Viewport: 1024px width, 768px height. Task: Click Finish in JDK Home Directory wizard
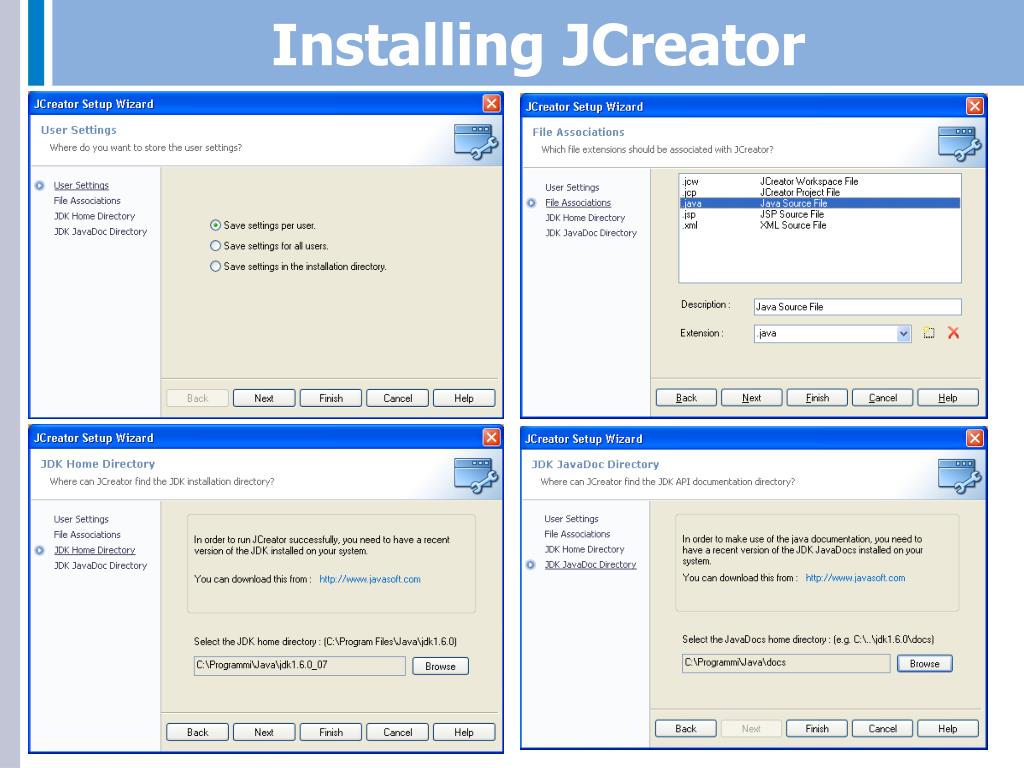(x=330, y=732)
